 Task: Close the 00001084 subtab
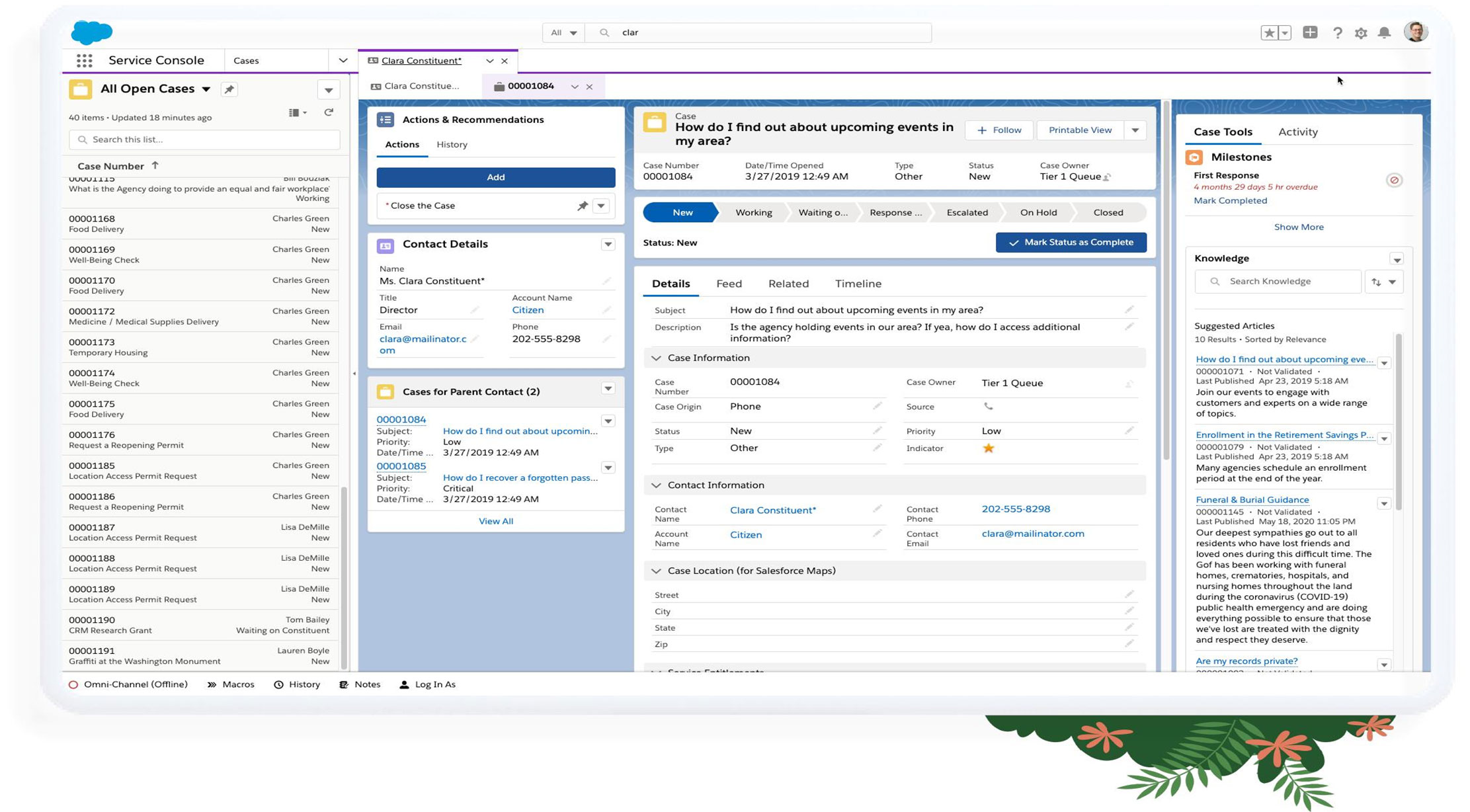(x=589, y=87)
